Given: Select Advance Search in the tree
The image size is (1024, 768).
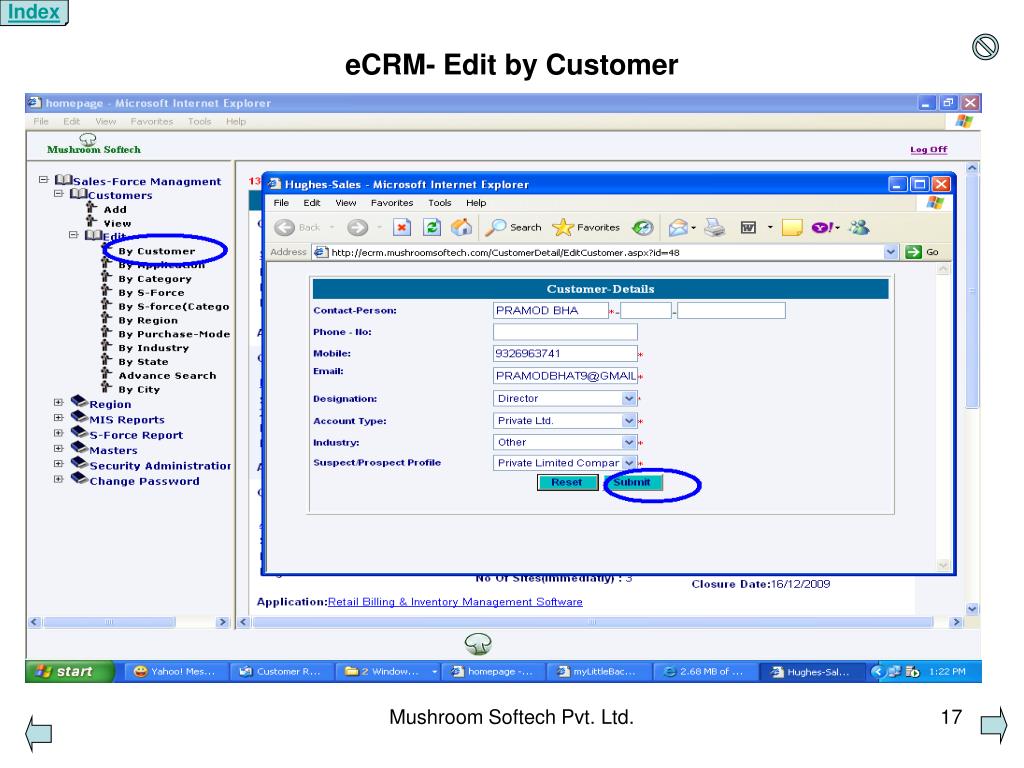Looking at the screenshot, I should click(167, 376).
